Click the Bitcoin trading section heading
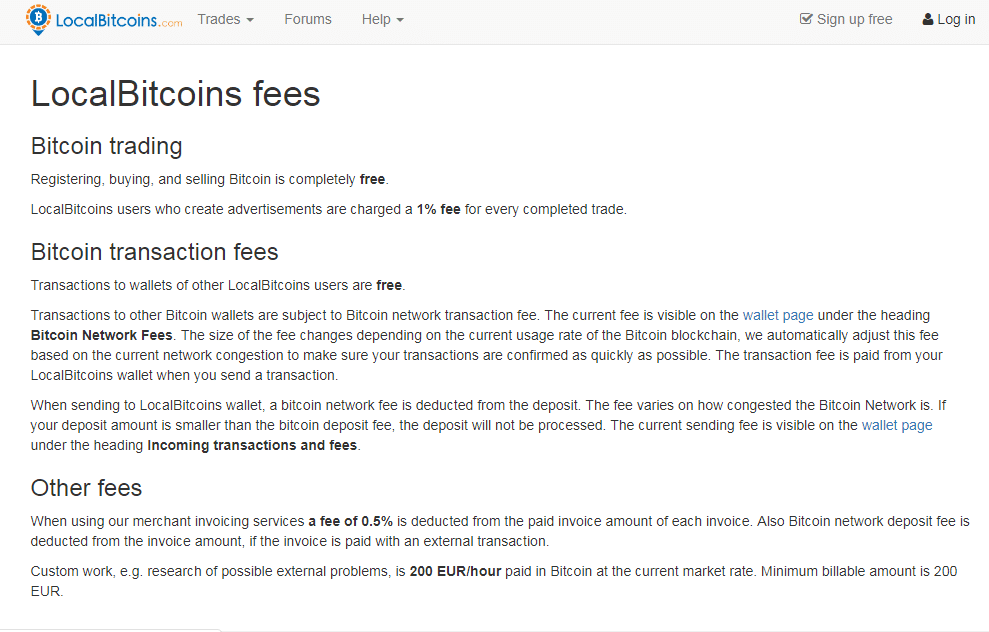This screenshot has width=989, height=632. click(107, 146)
